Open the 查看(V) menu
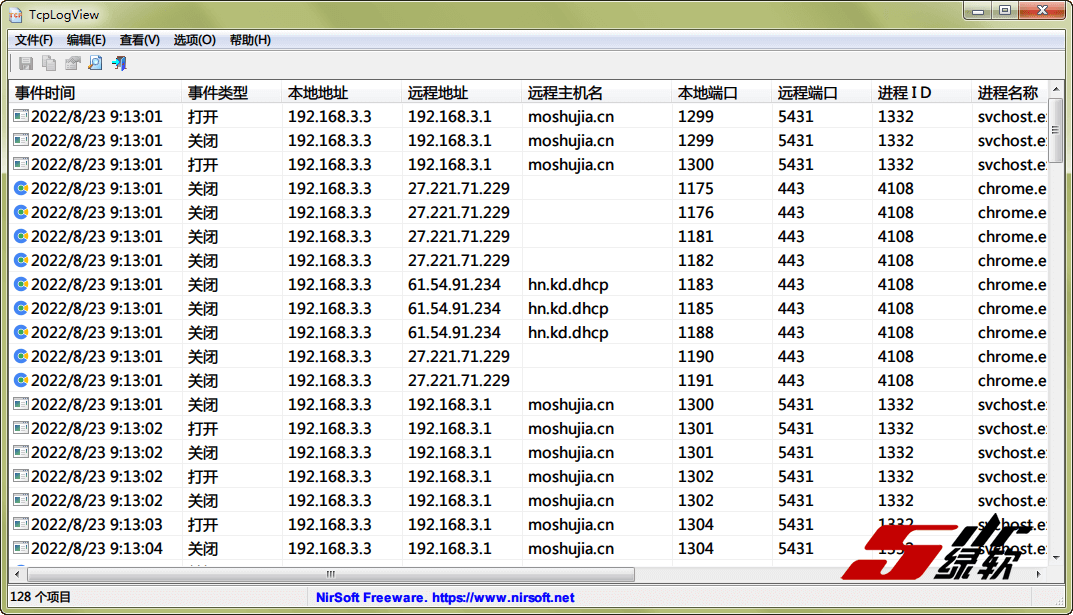This screenshot has width=1073, height=615. click(x=139, y=40)
